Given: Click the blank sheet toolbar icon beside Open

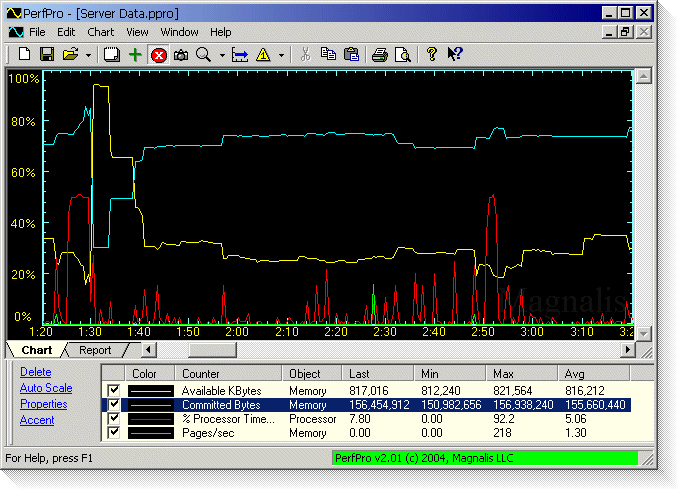Looking at the screenshot, I should (112, 54).
